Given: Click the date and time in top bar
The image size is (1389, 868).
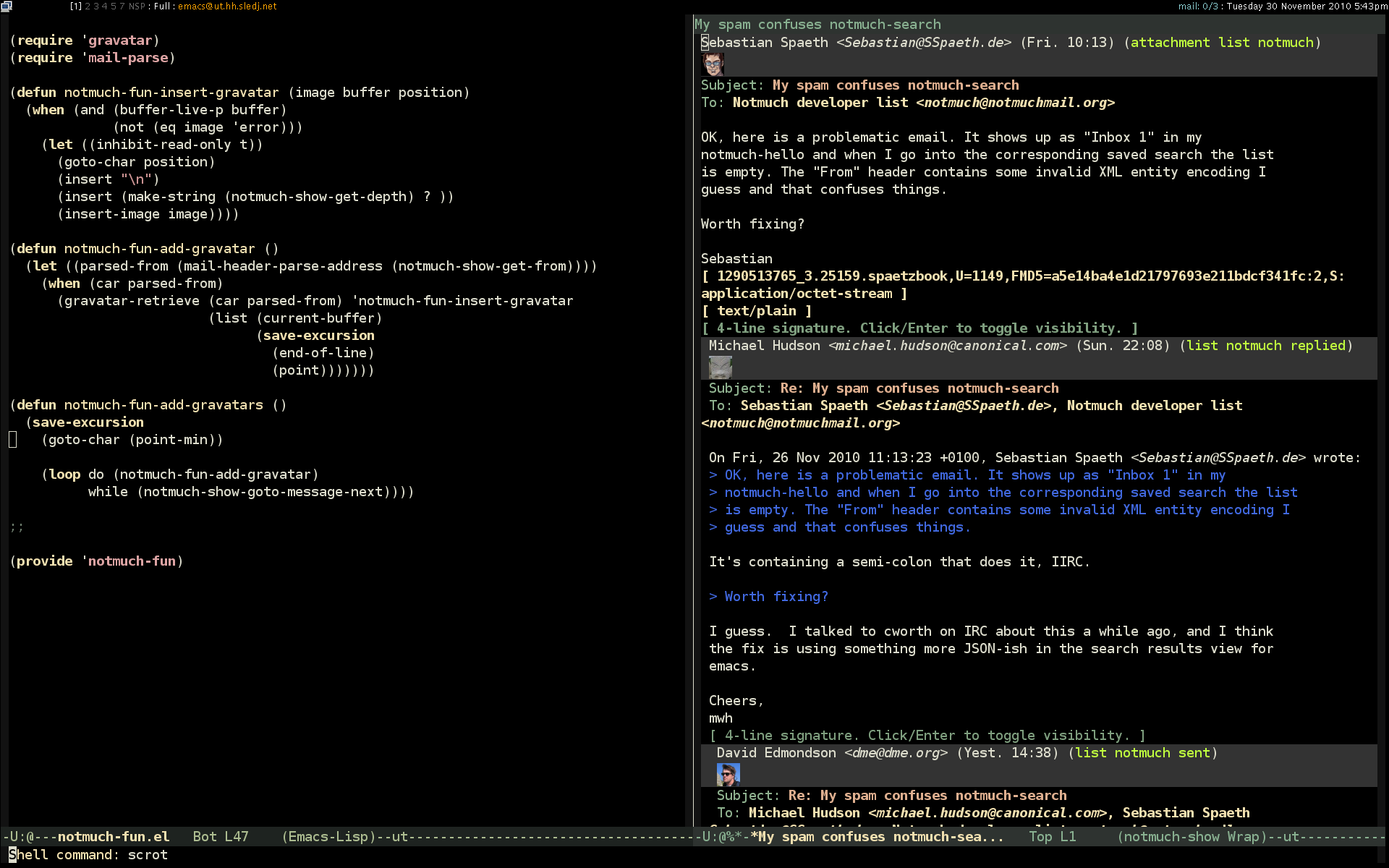Looking at the screenshot, I should [x=1307, y=7].
